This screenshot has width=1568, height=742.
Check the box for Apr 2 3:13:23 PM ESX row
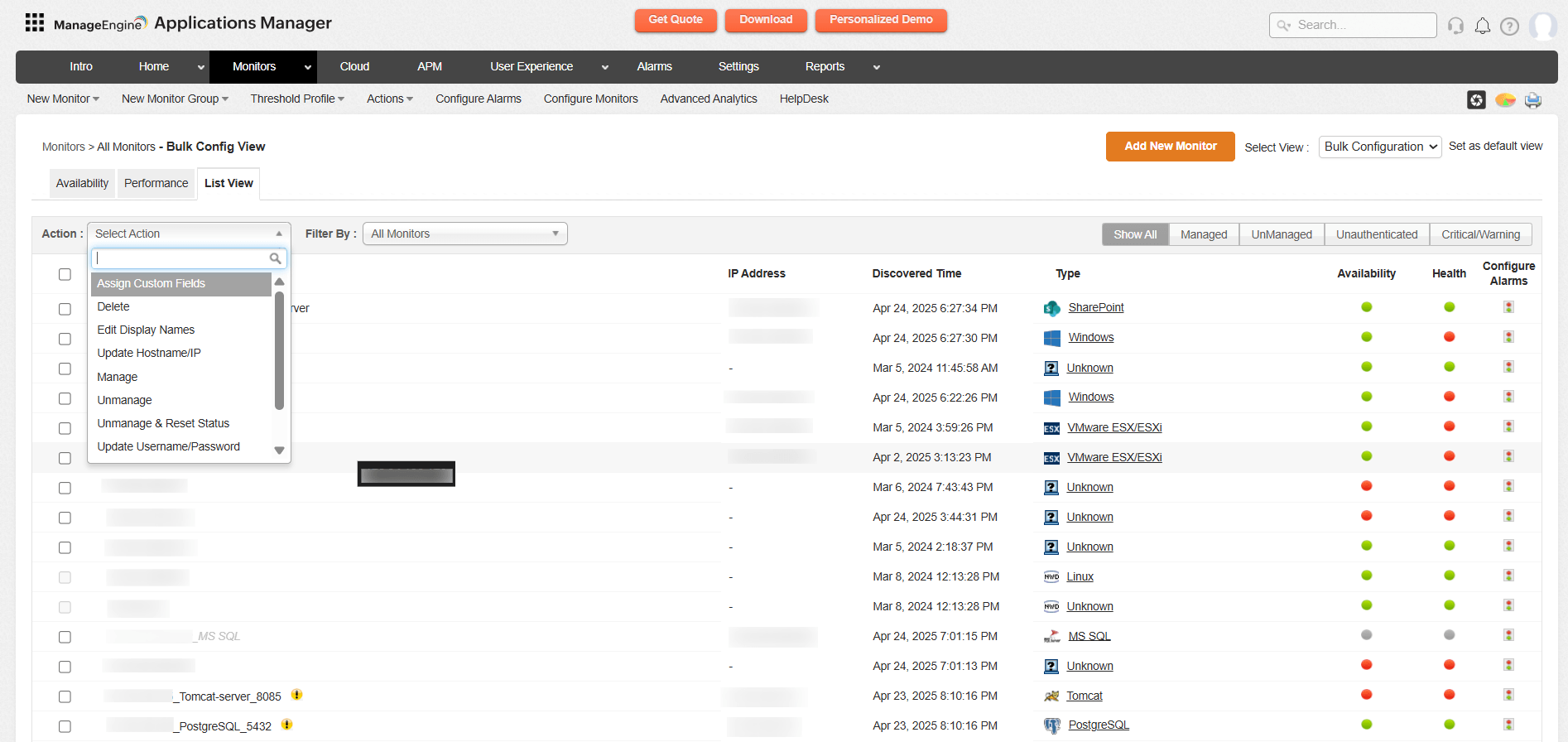[65, 458]
